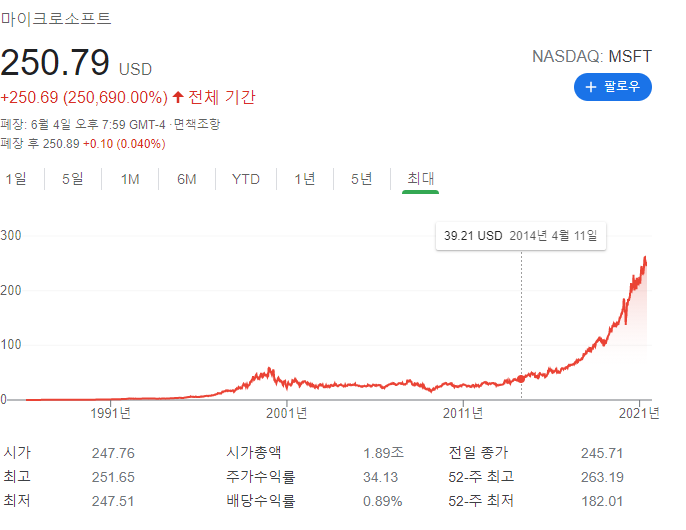The image size is (686, 530).
Task: Open the 면책조항 disclaimer link
Action: [x=196, y=124]
